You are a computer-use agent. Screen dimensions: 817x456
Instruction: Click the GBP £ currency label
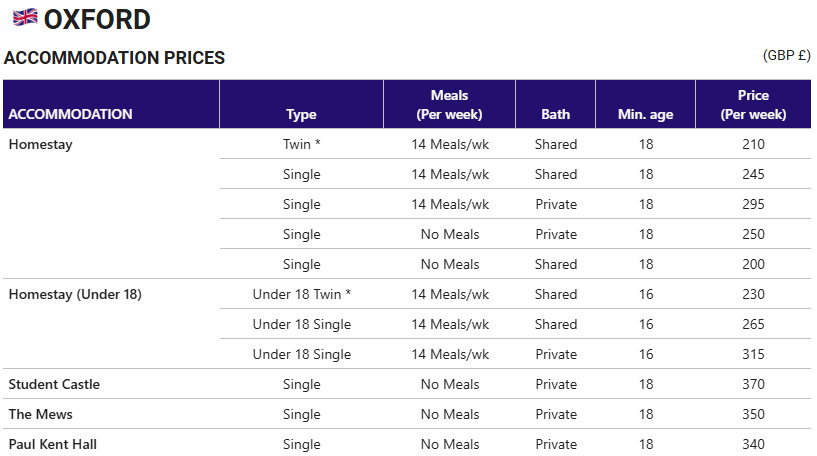pos(787,55)
